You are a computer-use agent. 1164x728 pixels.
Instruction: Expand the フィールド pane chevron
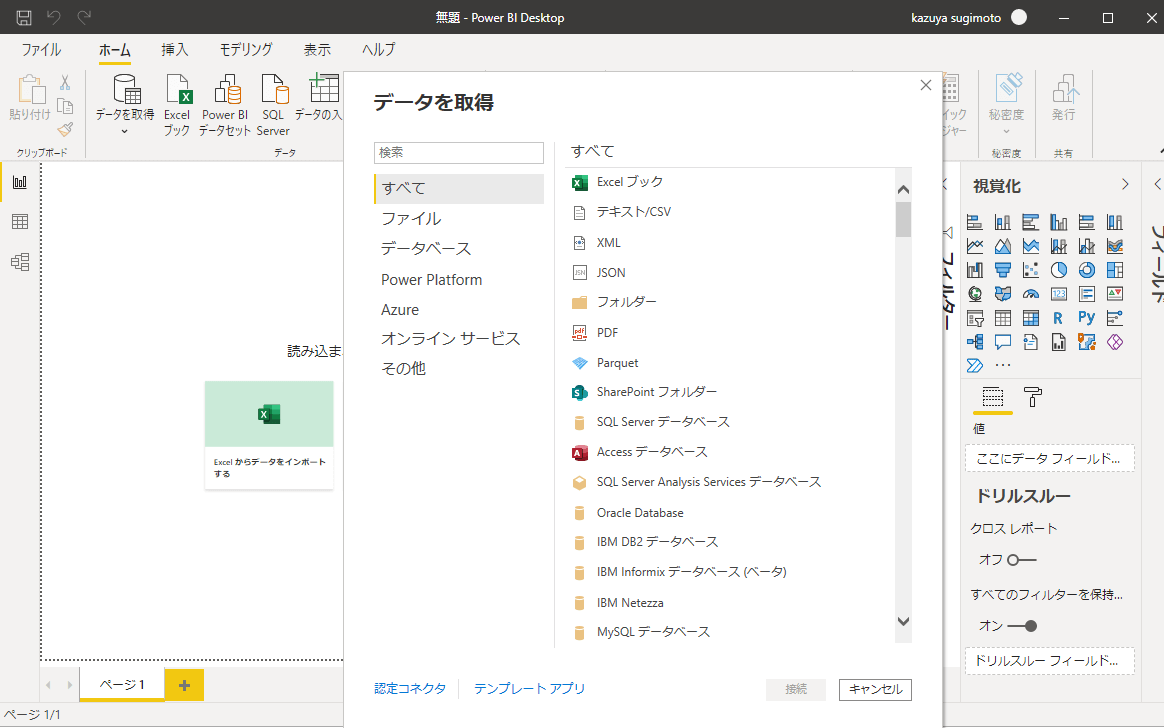(1157, 184)
